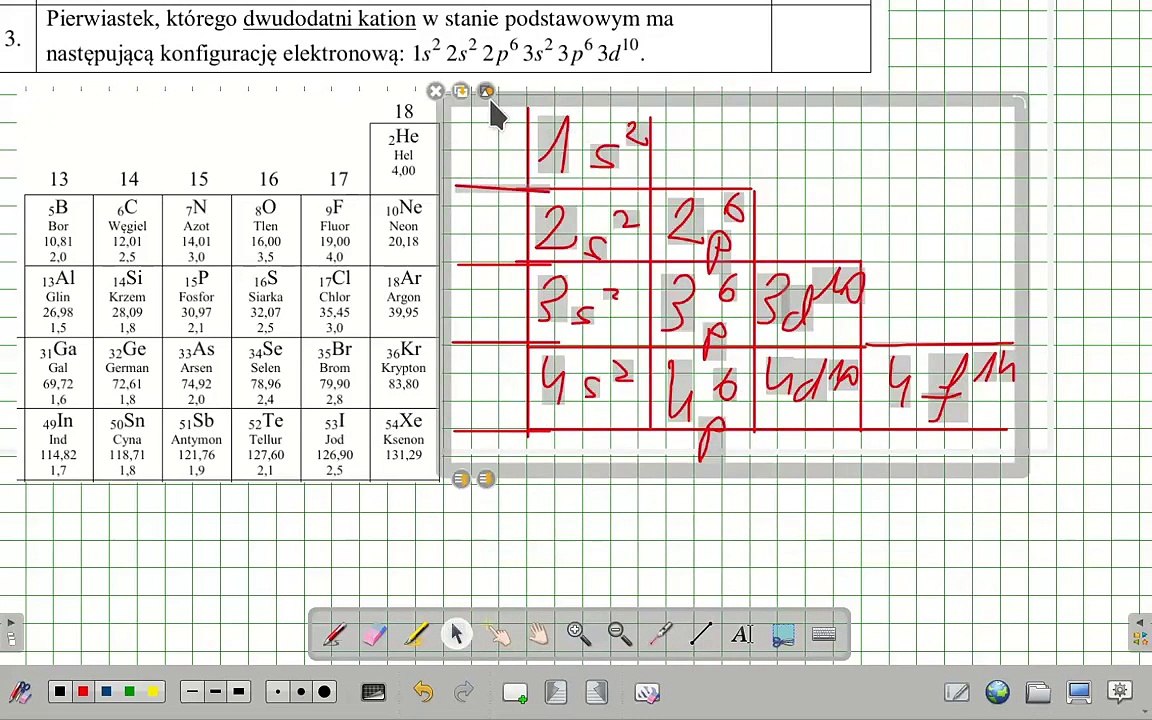The image size is (1152, 720).
Task: Open the gear application menu
Action: coord(1120,692)
